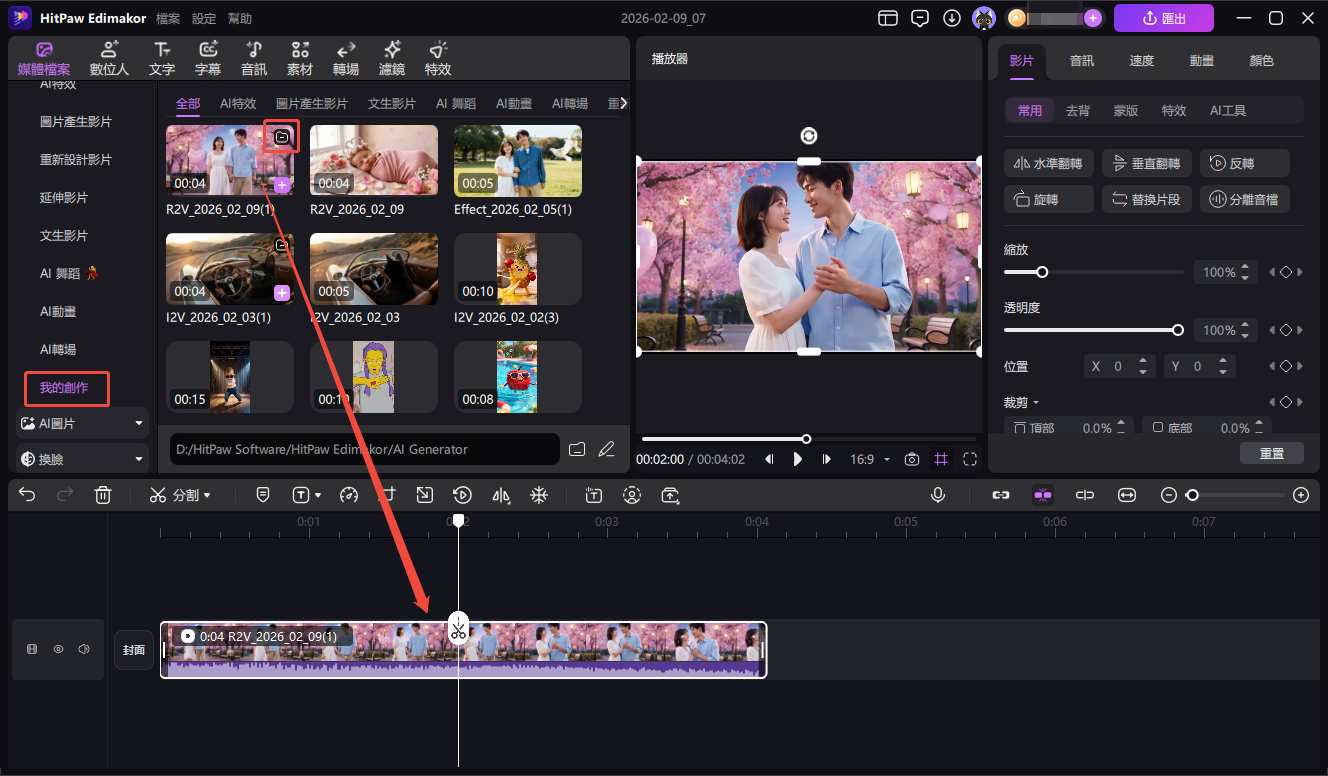Click the speed gauge icon in timeline toolbar

(348, 495)
